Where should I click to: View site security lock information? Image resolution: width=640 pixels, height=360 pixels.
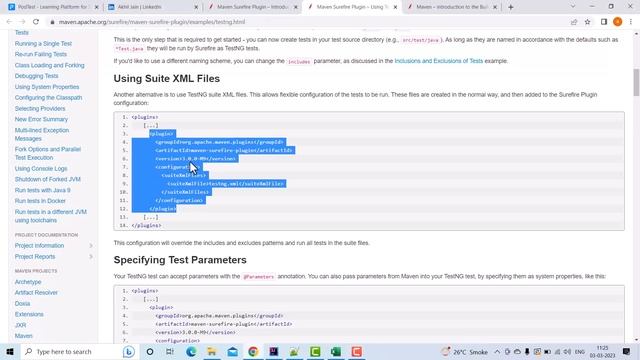(52, 22)
